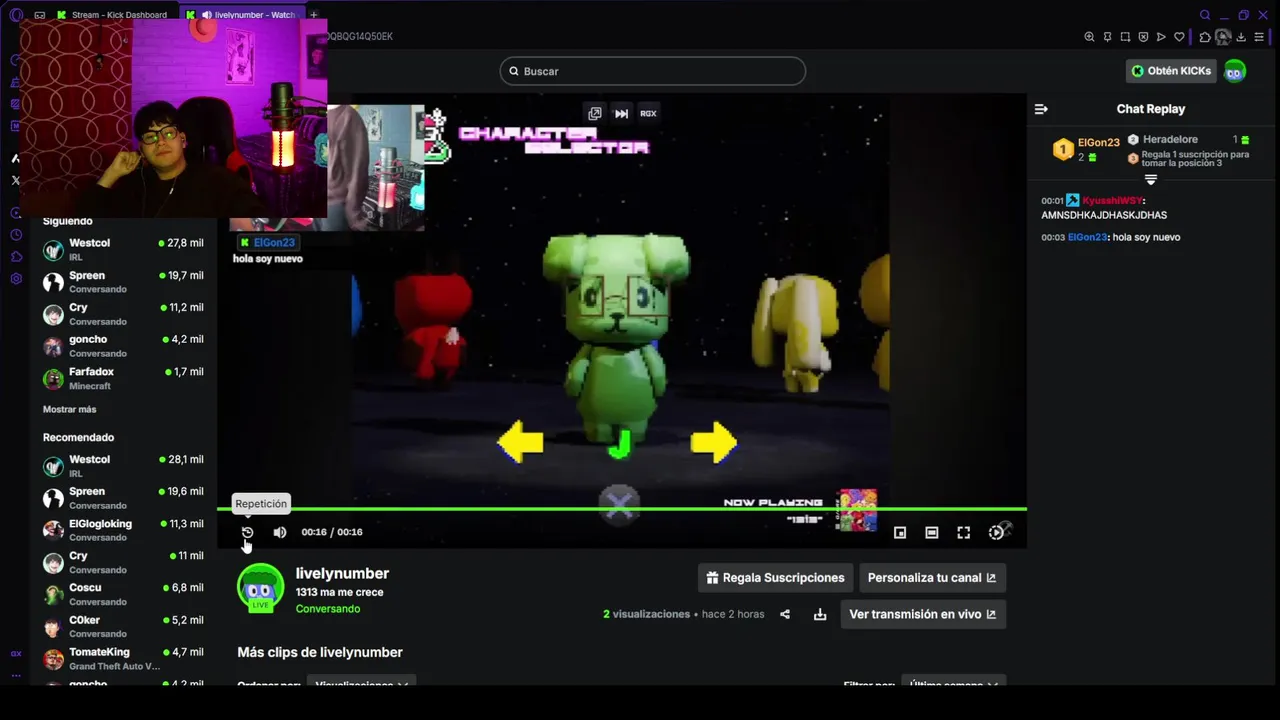Open the Coscu recommended channel

click(x=123, y=594)
